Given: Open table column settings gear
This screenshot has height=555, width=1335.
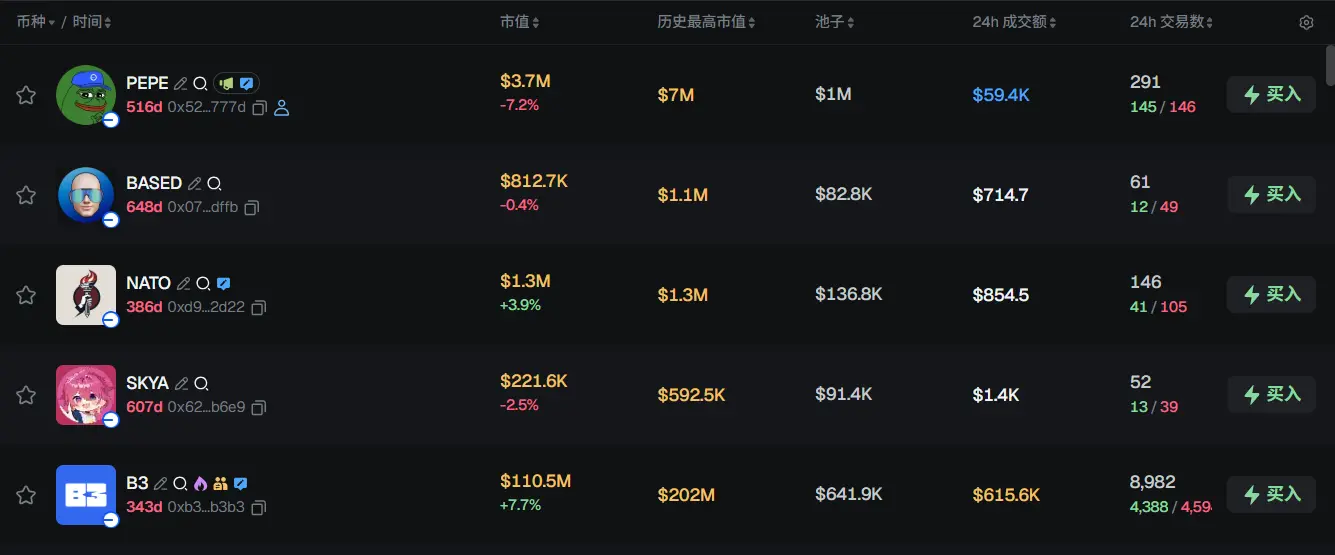Looking at the screenshot, I should click(x=1306, y=23).
